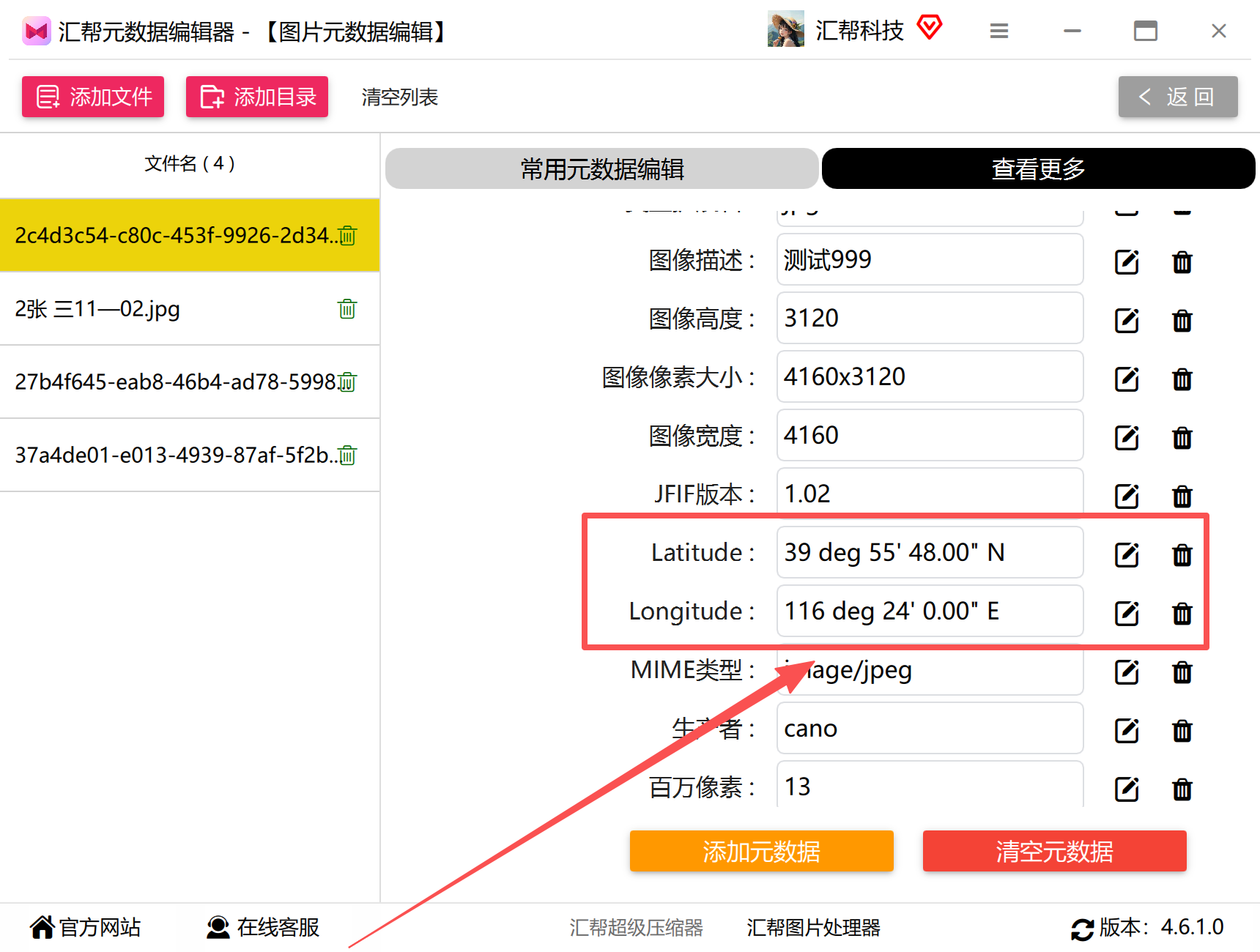Click the 添加文件 button

pyautogui.click(x=93, y=97)
